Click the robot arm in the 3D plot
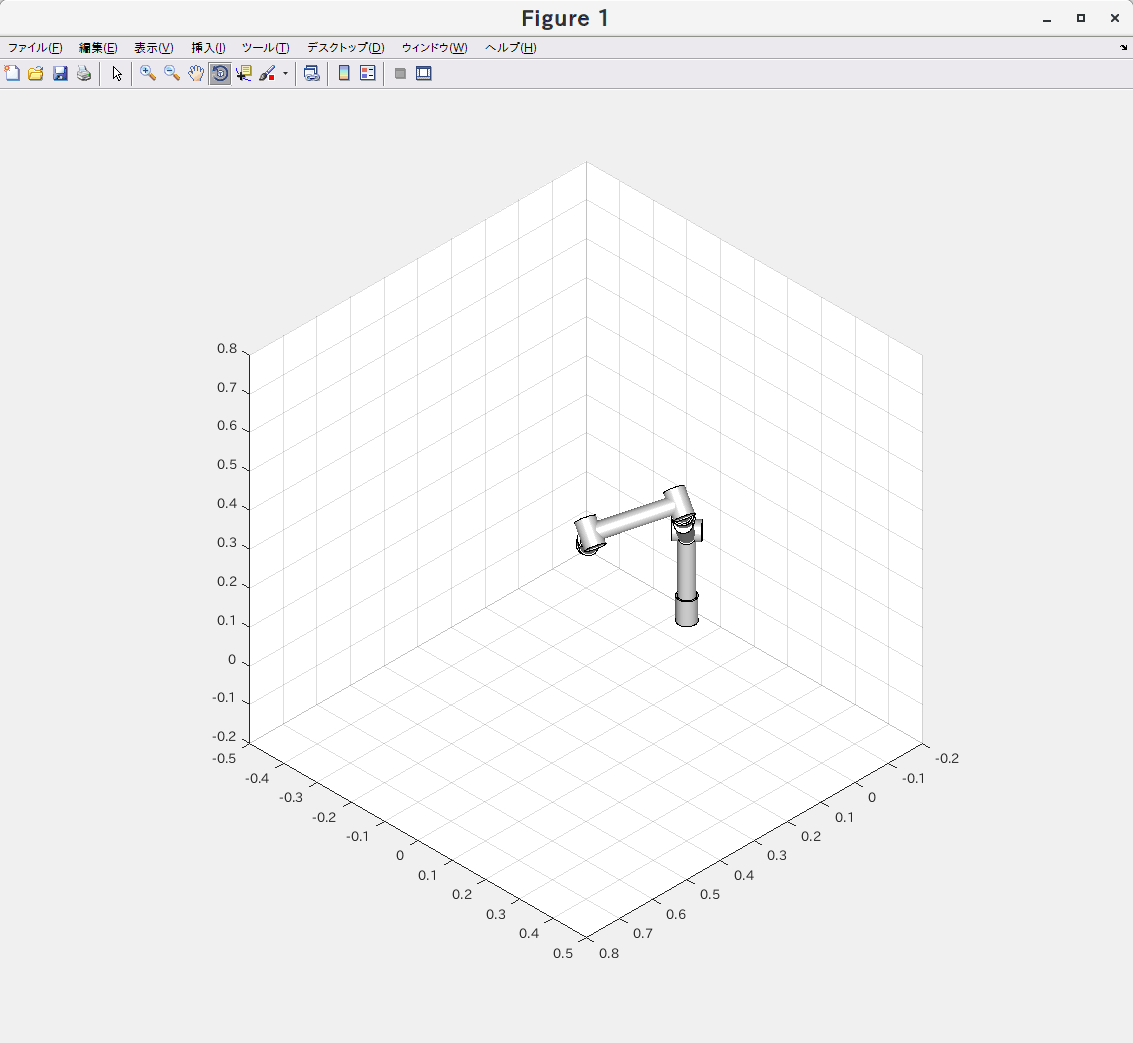This screenshot has width=1133, height=1043. (x=632, y=519)
